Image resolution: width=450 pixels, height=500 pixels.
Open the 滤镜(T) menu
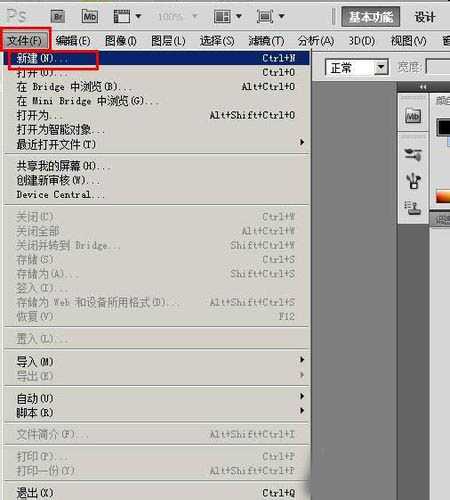coord(266,41)
